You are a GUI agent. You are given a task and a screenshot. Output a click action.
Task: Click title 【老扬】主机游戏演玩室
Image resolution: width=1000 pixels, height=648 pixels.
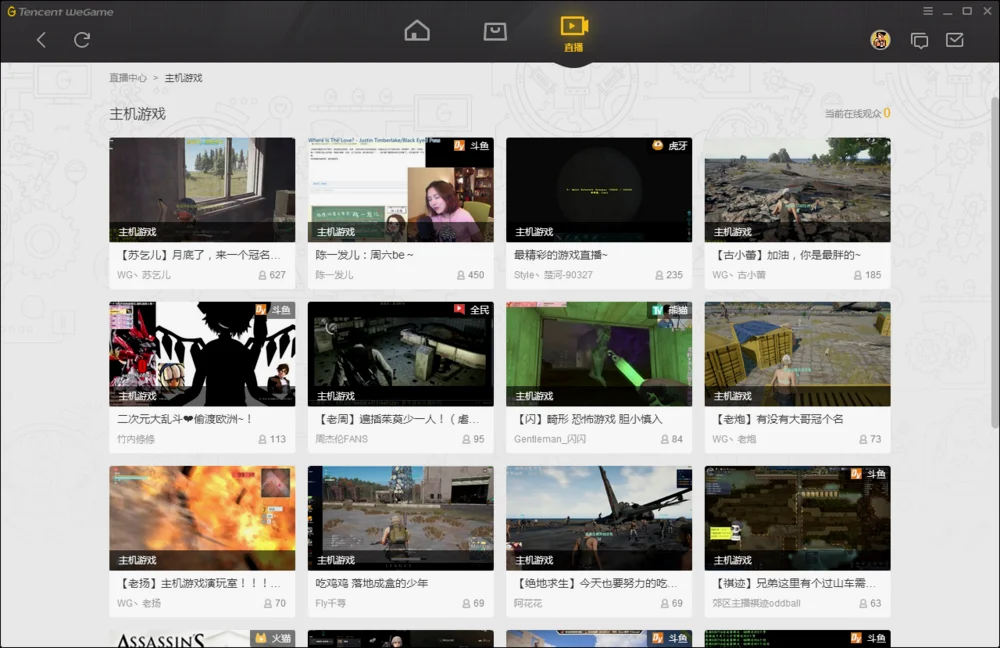pos(199,583)
